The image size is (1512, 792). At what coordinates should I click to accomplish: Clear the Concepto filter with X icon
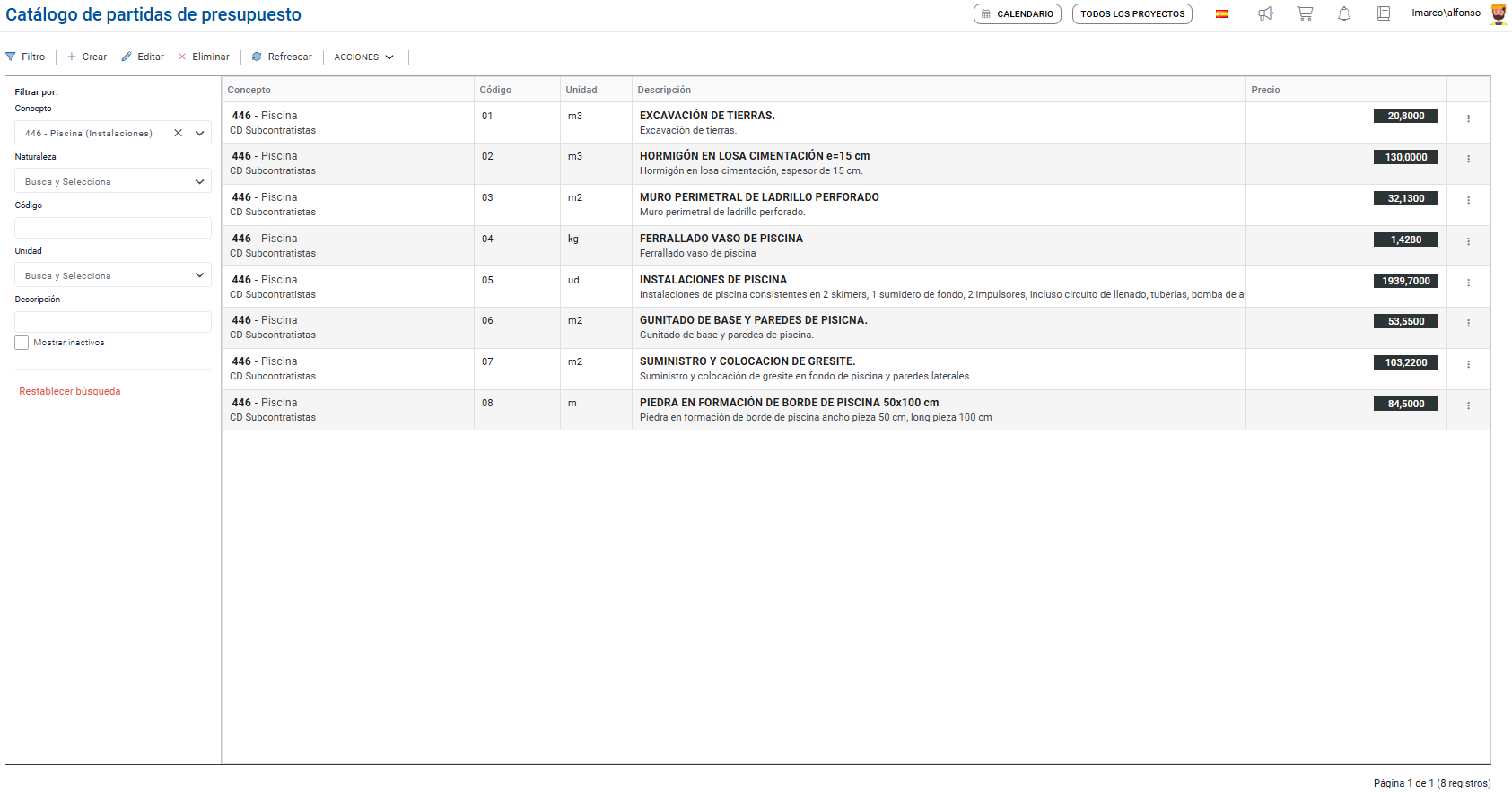tap(178, 133)
